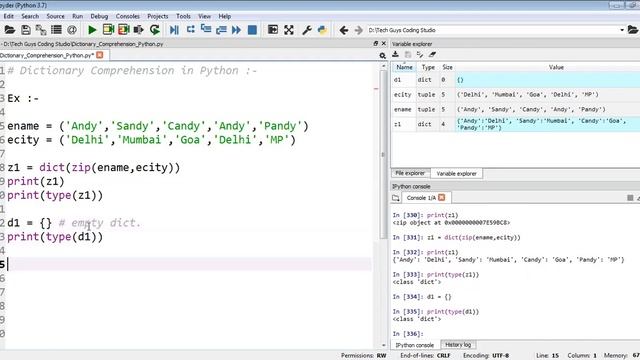The image size is (640, 360).
Task: Open the Debug menu
Action: click(x=99, y=16)
